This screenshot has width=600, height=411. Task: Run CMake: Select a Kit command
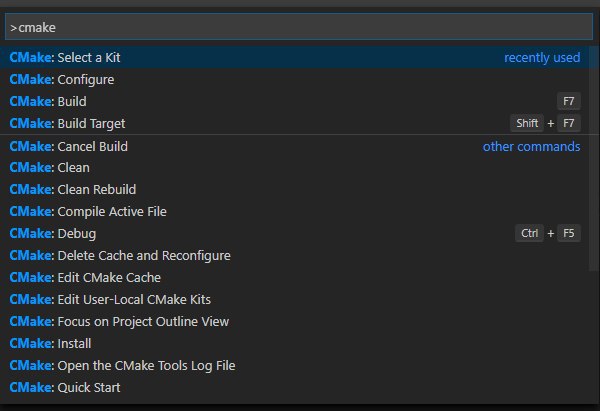click(295, 57)
